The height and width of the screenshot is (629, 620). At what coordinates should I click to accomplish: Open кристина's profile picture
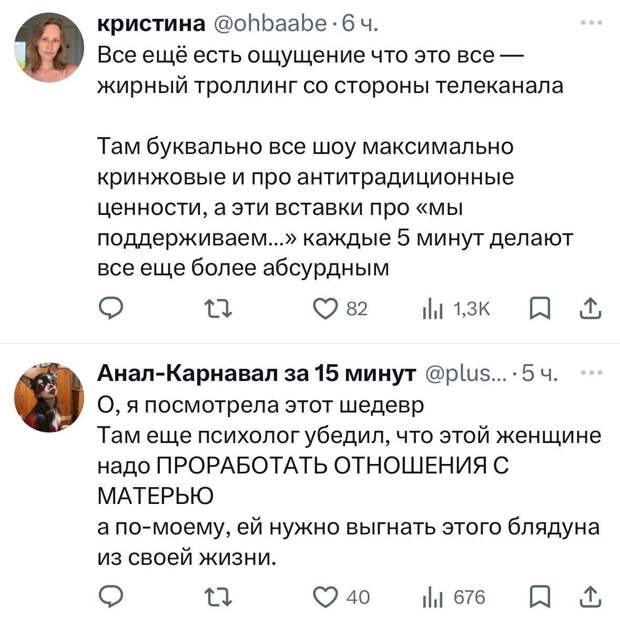[x=48, y=48]
